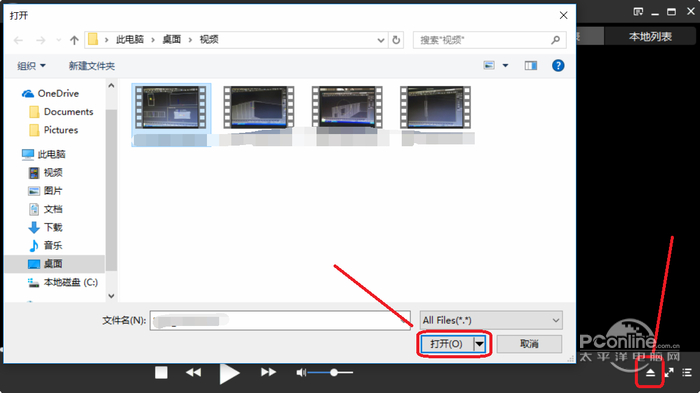This screenshot has height=393, width=700.
Task: Toggle the preview pane
Action: coord(530,66)
